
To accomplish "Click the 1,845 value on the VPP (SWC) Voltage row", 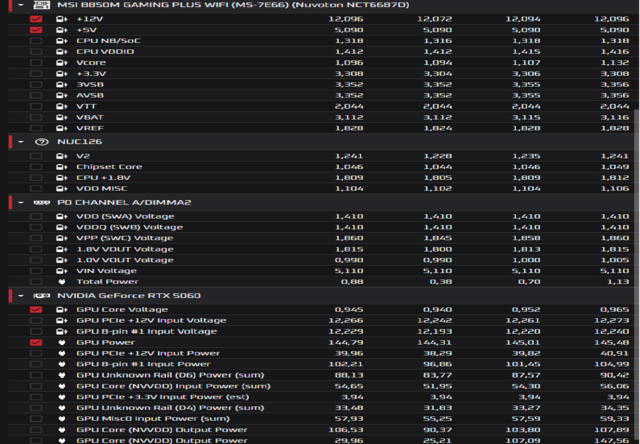I will click(438, 238).
